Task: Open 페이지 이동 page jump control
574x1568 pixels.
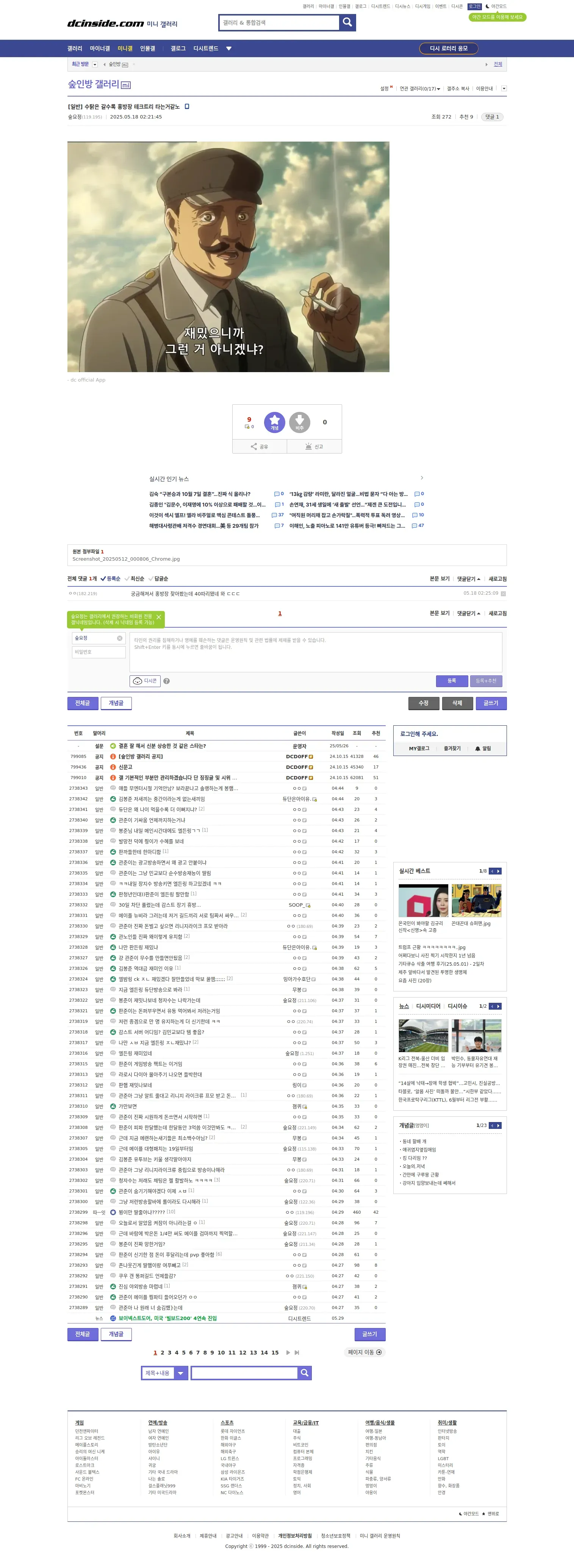Action: [x=364, y=1353]
